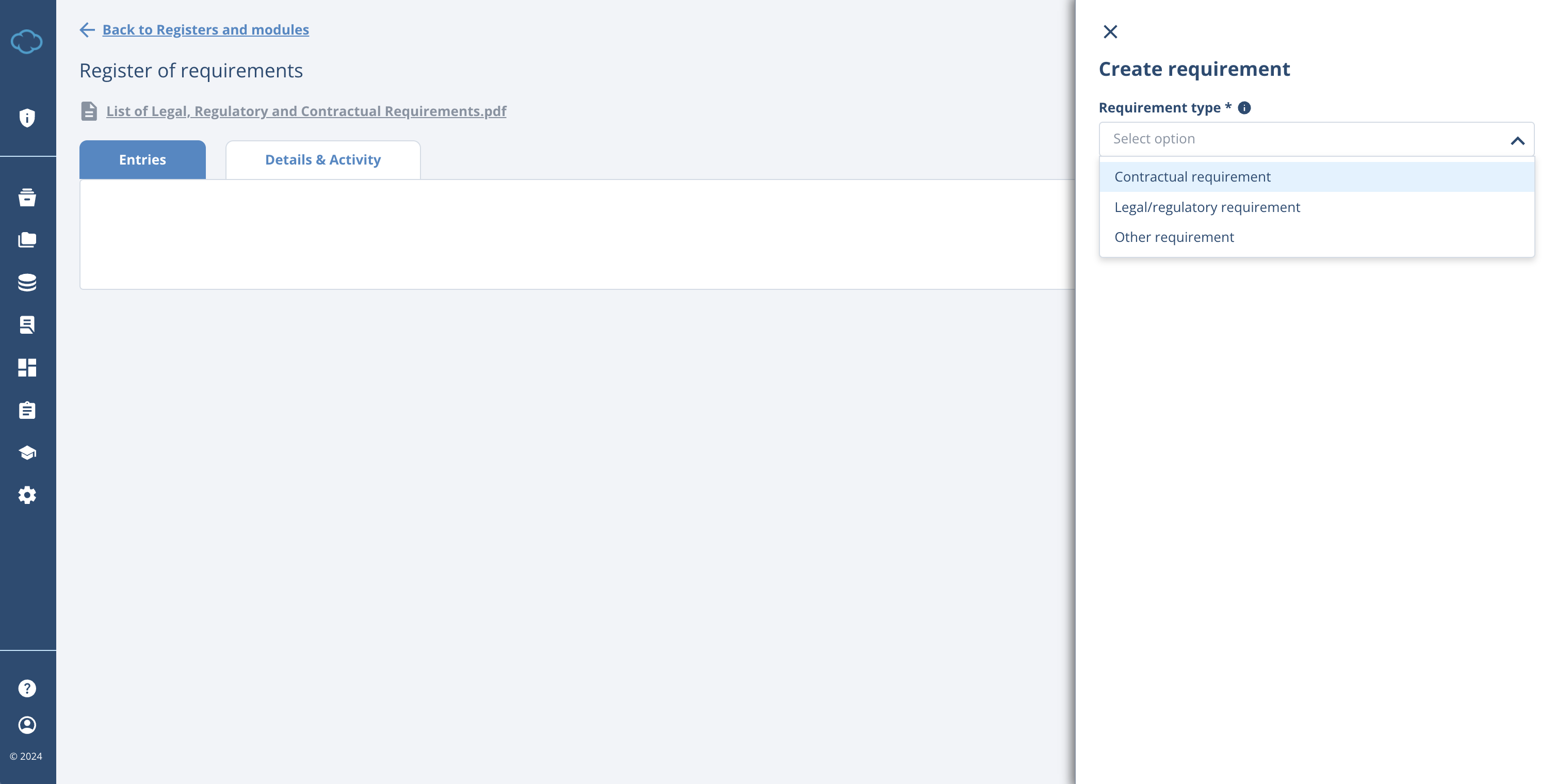Collapse the Requirement type dropdown chevron
This screenshot has height=784, width=1555.
click(x=1517, y=141)
